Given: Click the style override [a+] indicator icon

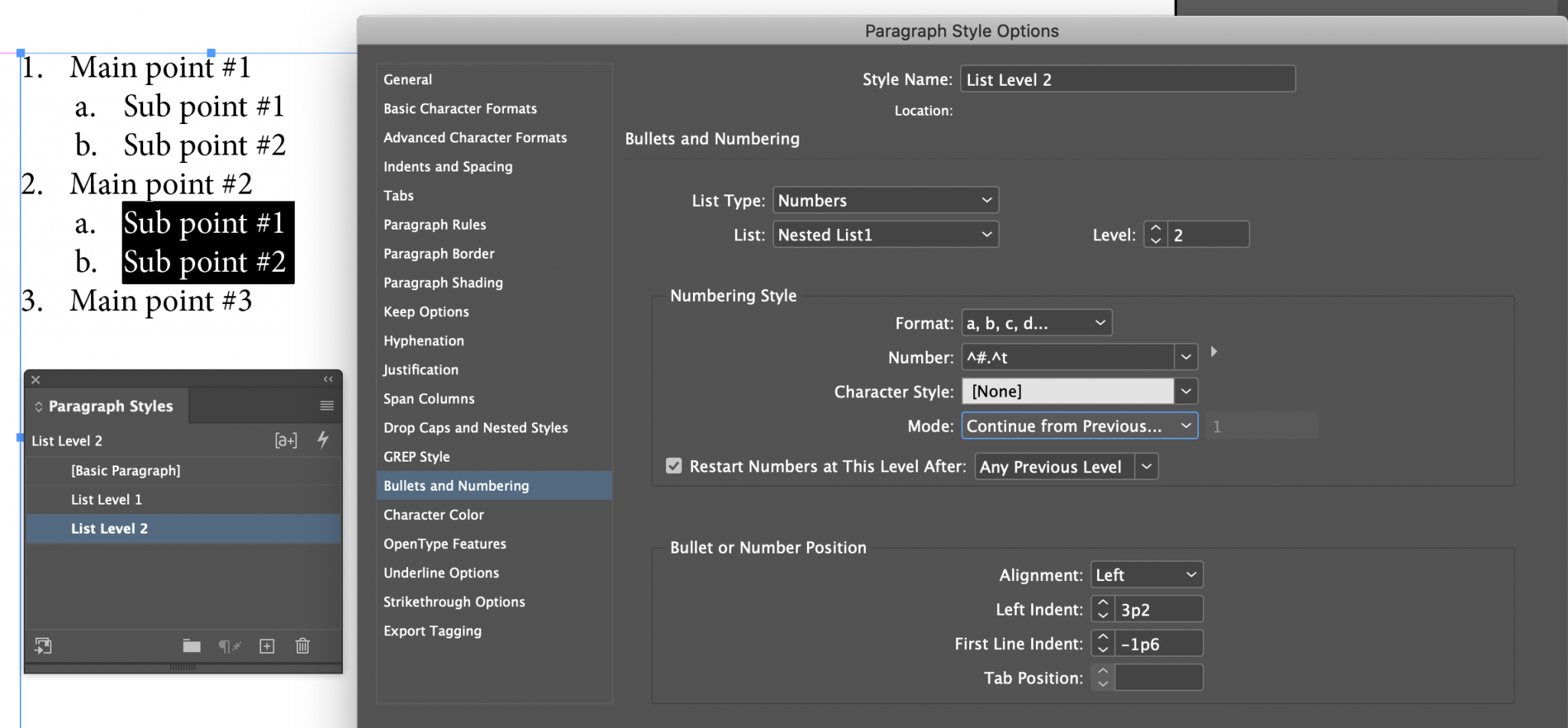Looking at the screenshot, I should coord(286,440).
